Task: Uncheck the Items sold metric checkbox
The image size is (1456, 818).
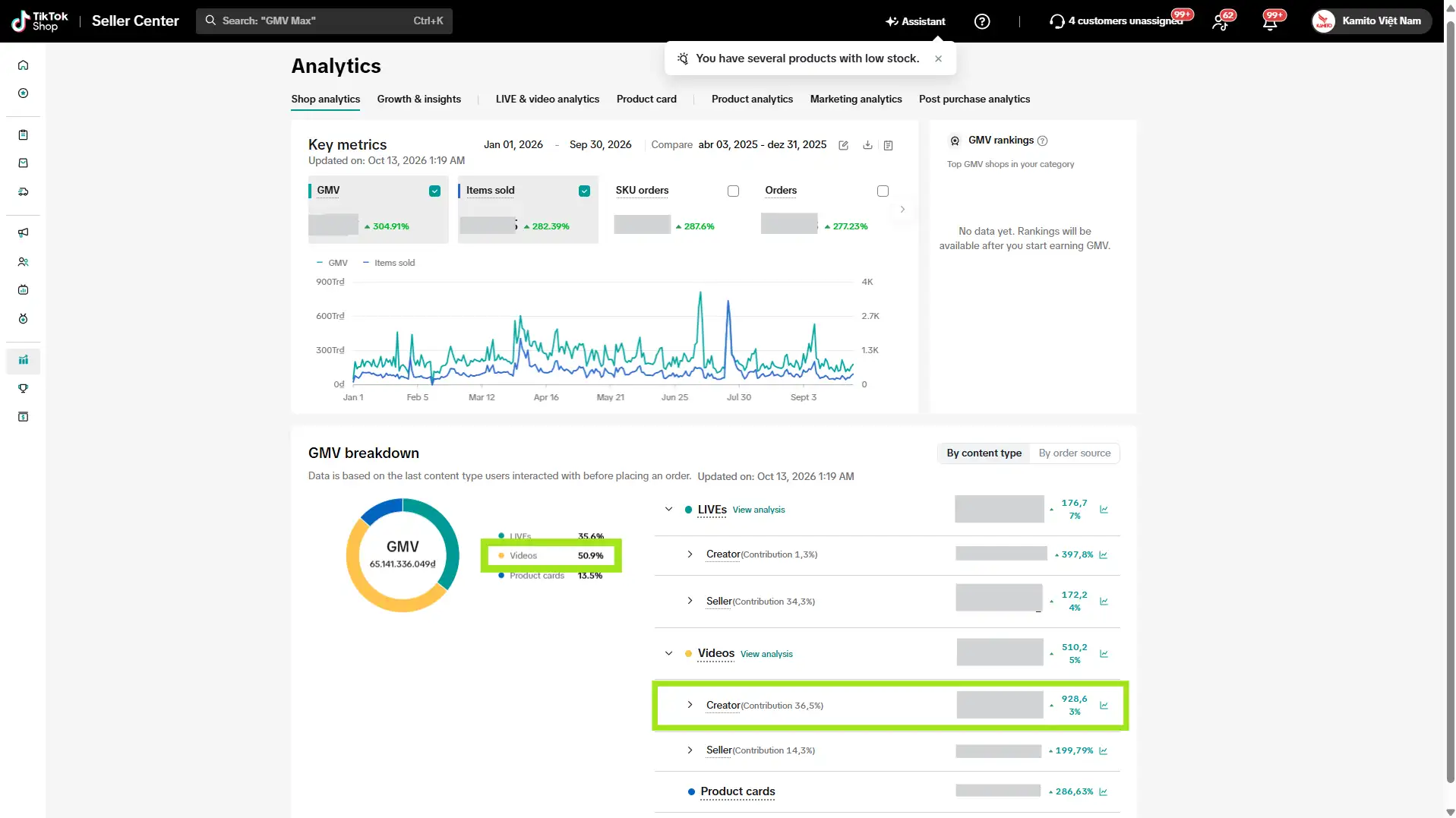Action: 584,191
